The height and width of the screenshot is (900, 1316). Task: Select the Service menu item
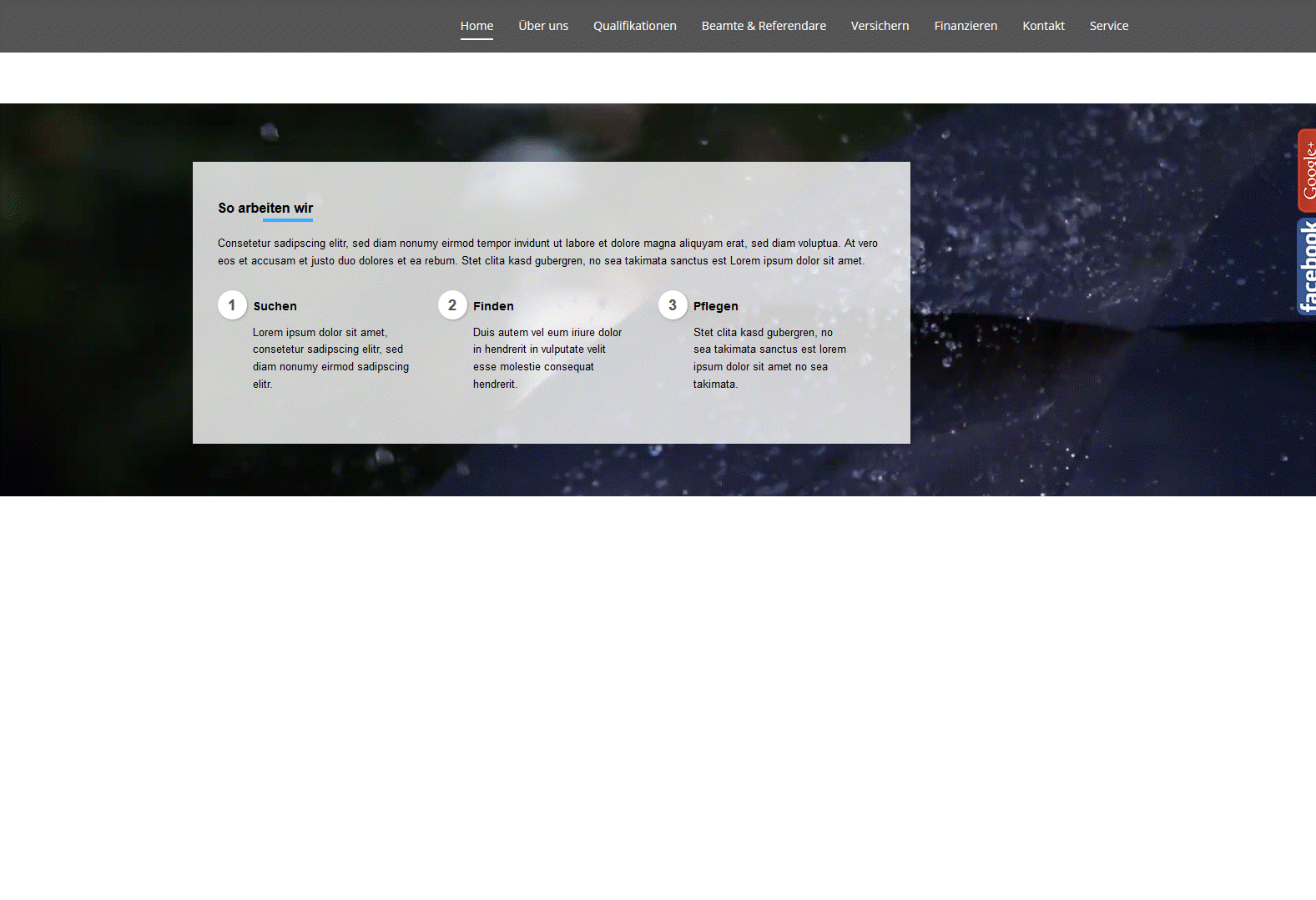[1108, 26]
